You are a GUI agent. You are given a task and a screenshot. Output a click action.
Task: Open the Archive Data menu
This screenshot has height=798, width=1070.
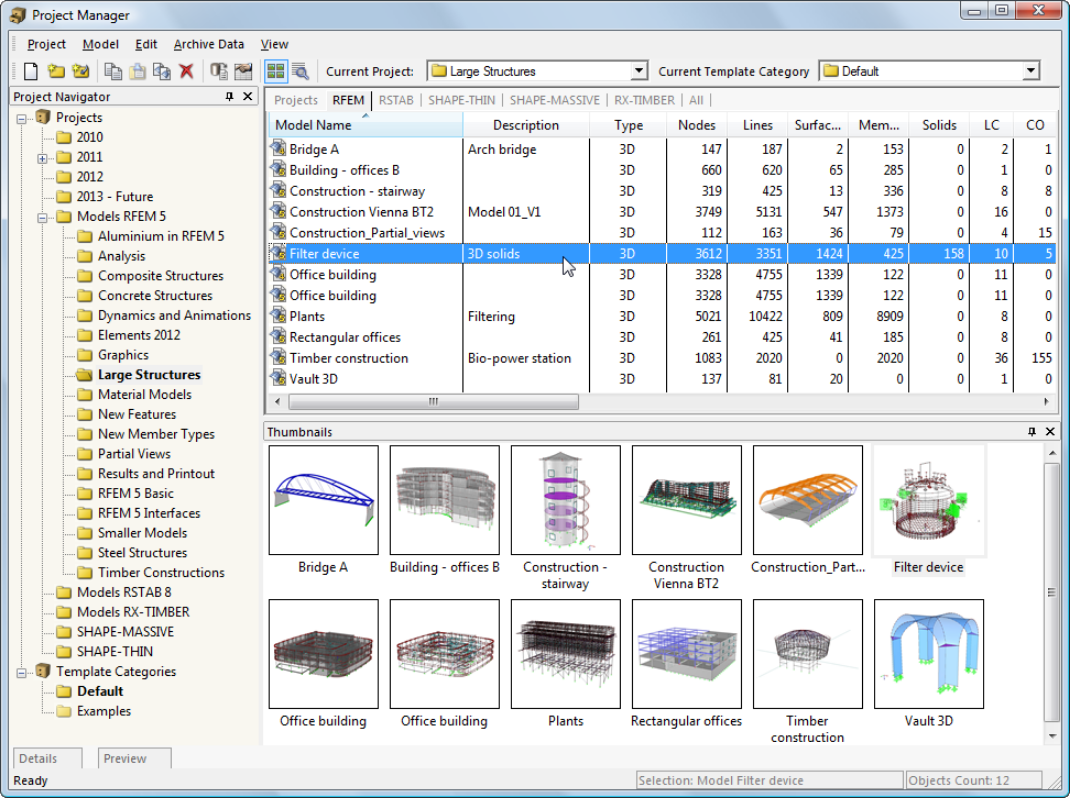pos(209,44)
